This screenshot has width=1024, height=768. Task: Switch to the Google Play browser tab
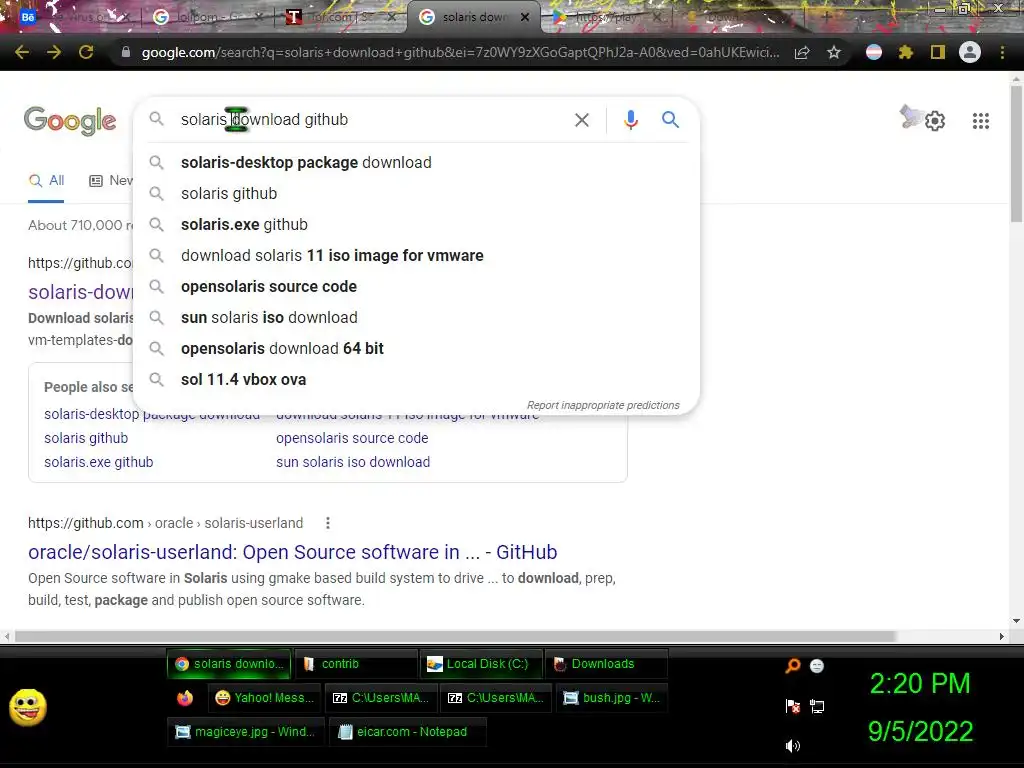click(607, 17)
